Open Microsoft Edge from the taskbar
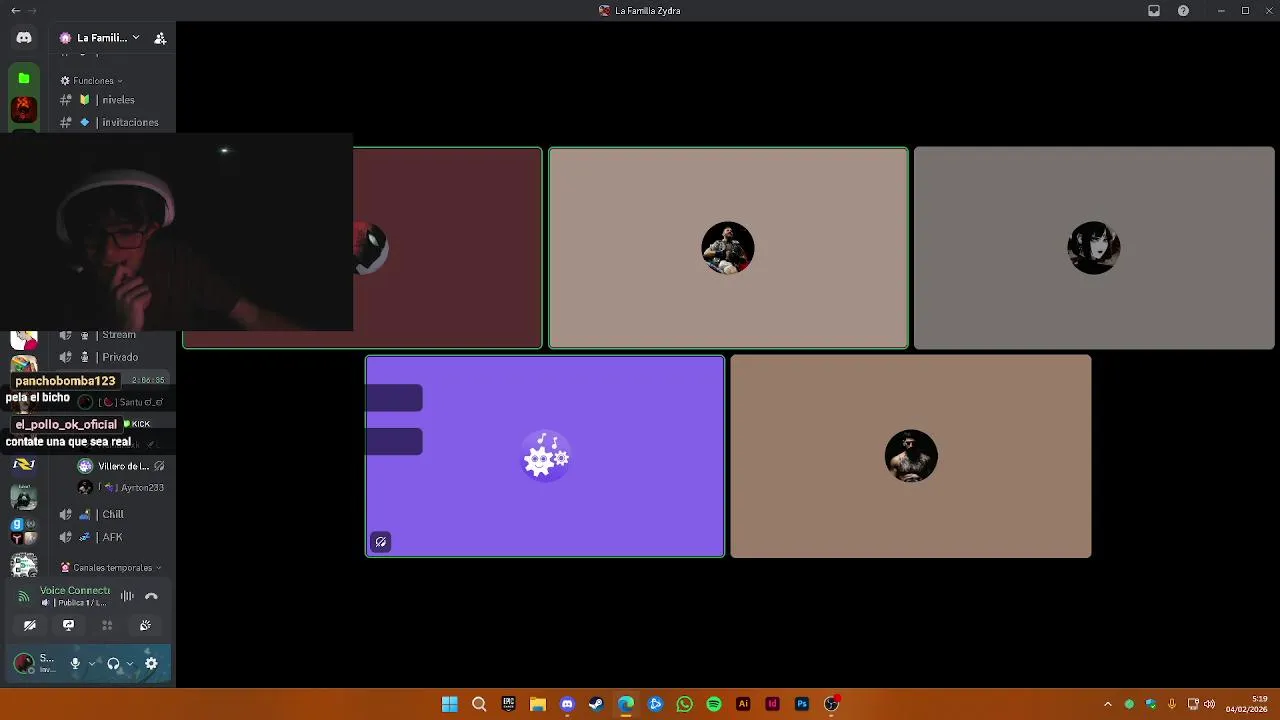 (x=626, y=704)
